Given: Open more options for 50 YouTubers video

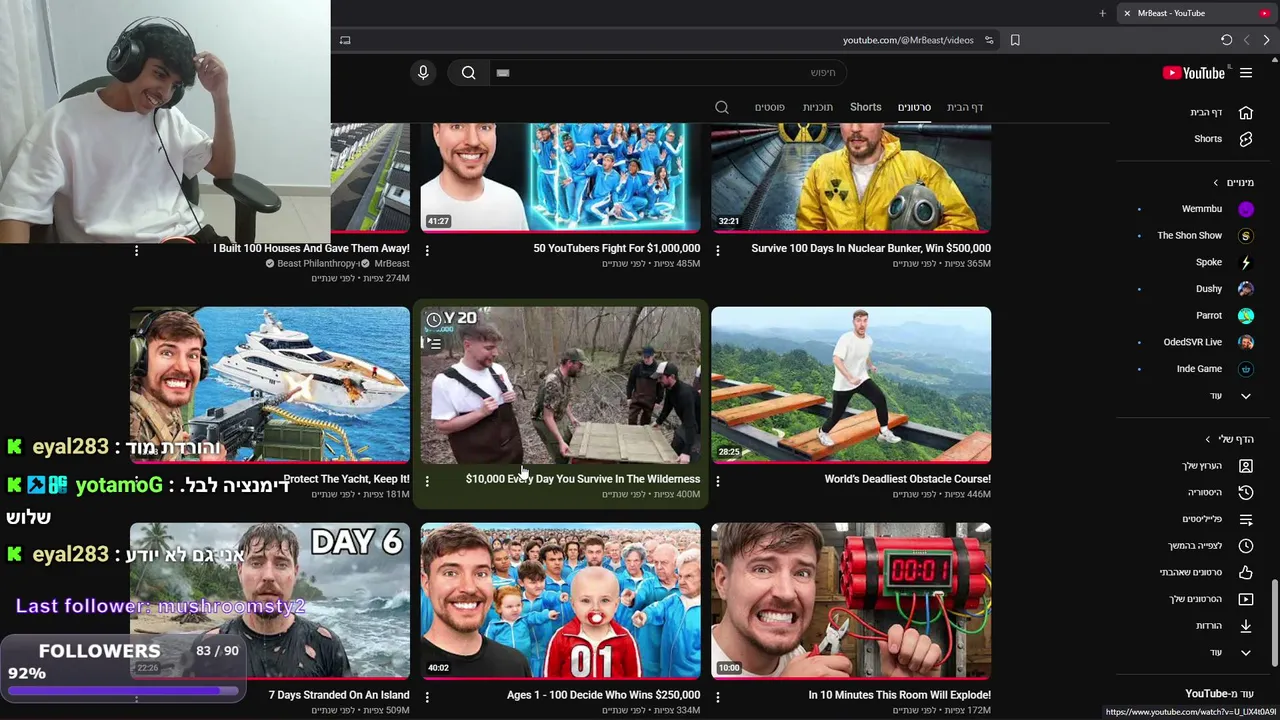Looking at the screenshot, I should (x=427, y=250).
